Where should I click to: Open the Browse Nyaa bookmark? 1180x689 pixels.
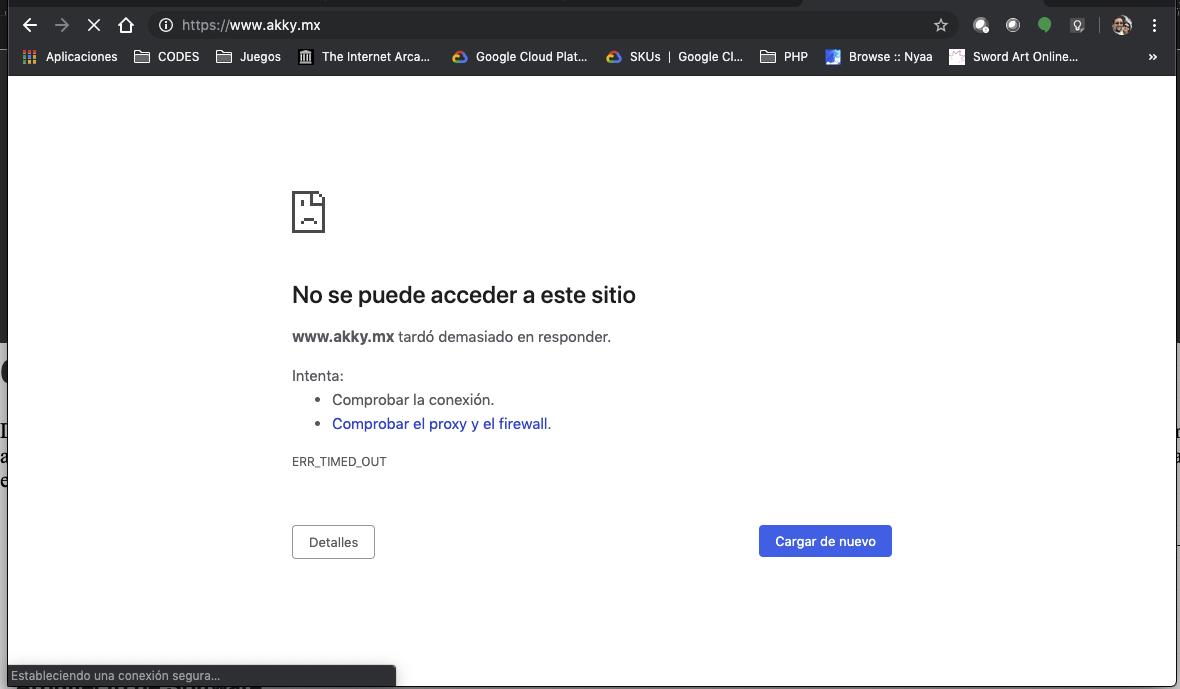tap(879, 56)
